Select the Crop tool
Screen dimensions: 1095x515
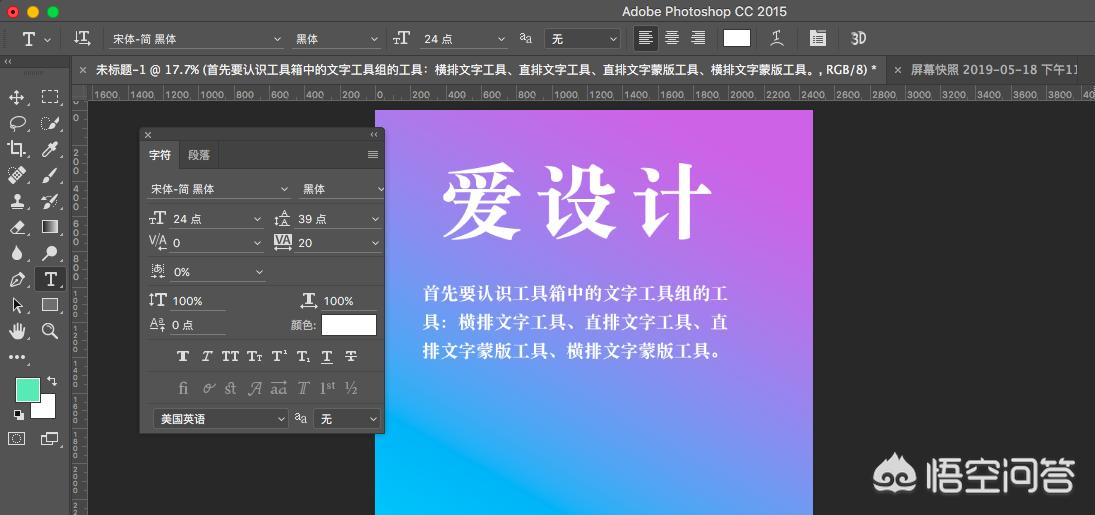[x=17, y=148]
